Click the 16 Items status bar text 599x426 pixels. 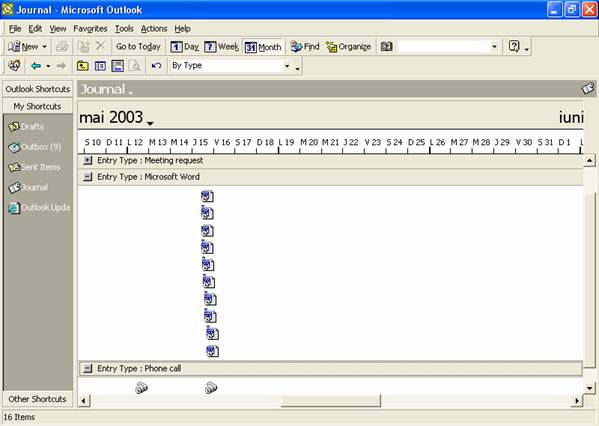pos(19,417)
